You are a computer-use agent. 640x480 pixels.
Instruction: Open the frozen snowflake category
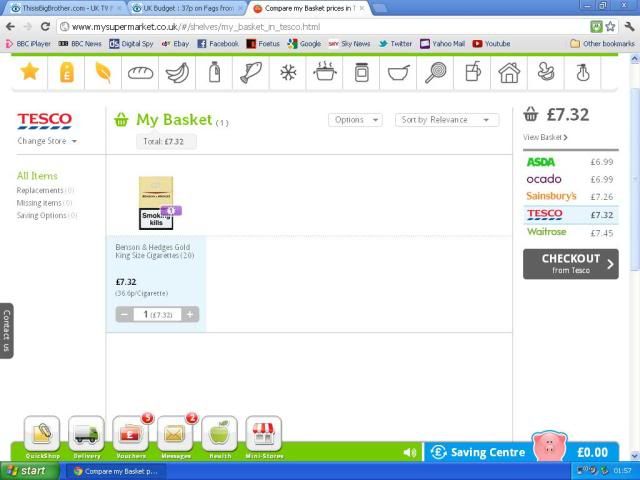tap(288, 73)
